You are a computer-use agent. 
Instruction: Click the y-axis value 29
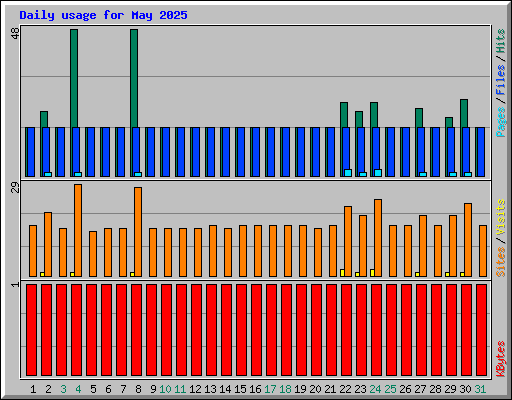click(x=15, y=187)
